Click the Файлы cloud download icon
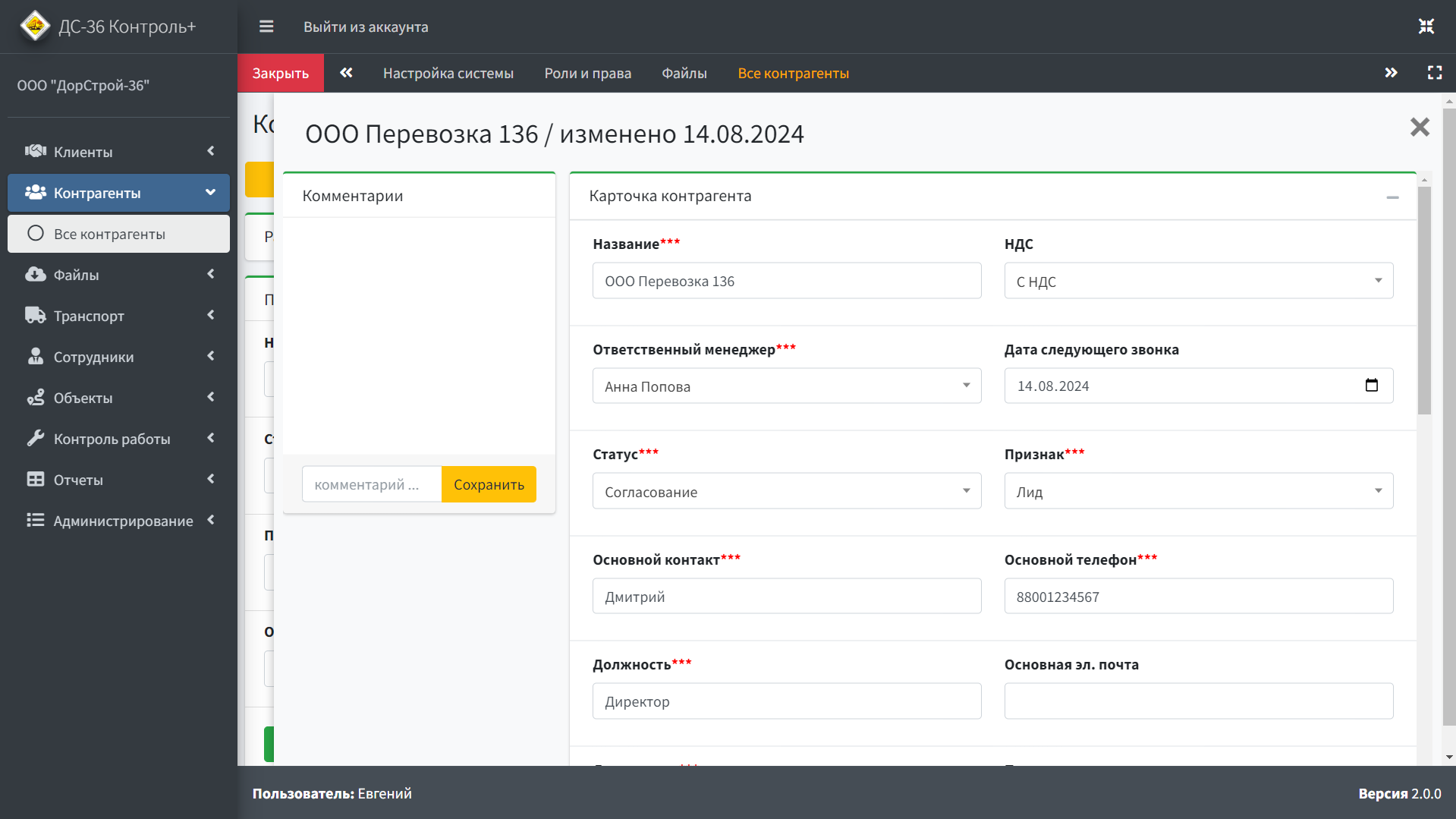Viewport: 1456px width, 819px height. pos(36,274)
